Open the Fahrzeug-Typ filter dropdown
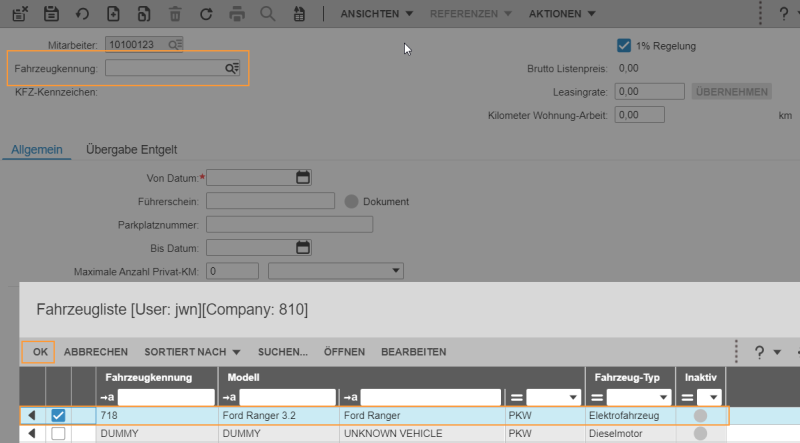 click(x=638, y=397)
